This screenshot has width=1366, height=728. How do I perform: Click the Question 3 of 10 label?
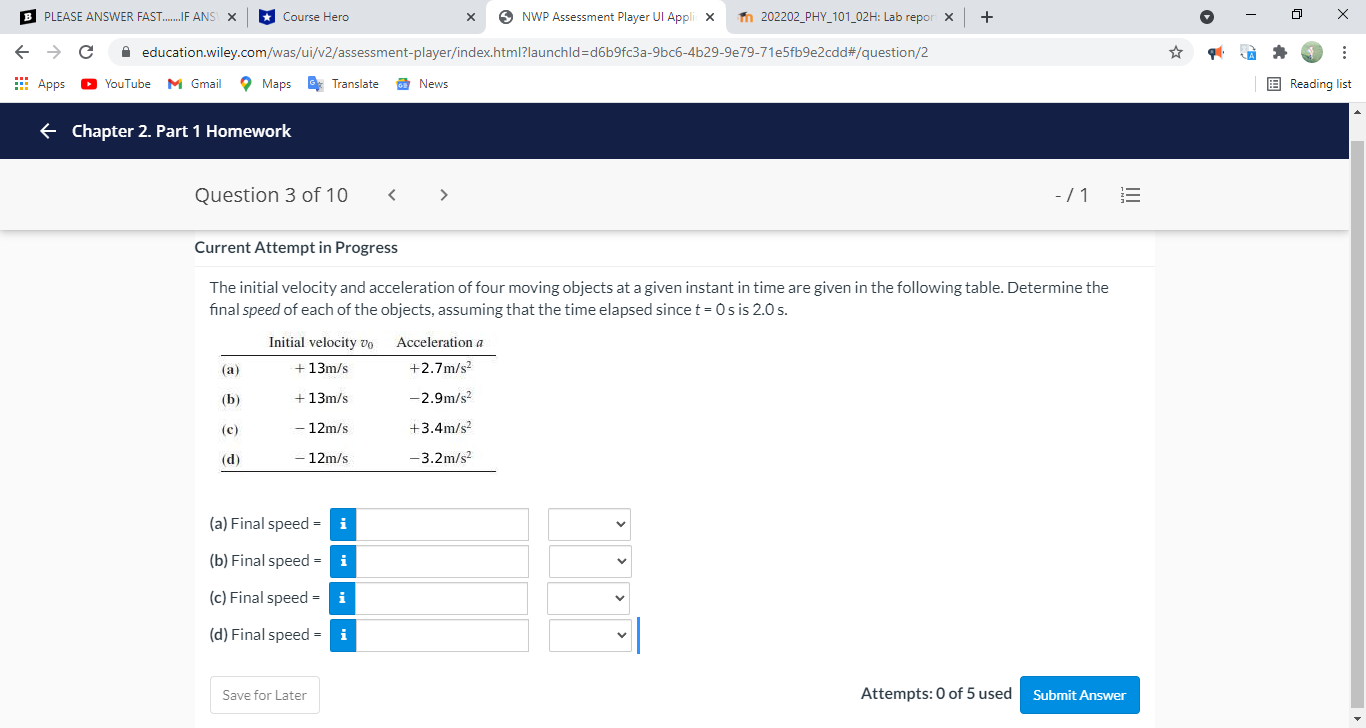pos(271,195)
